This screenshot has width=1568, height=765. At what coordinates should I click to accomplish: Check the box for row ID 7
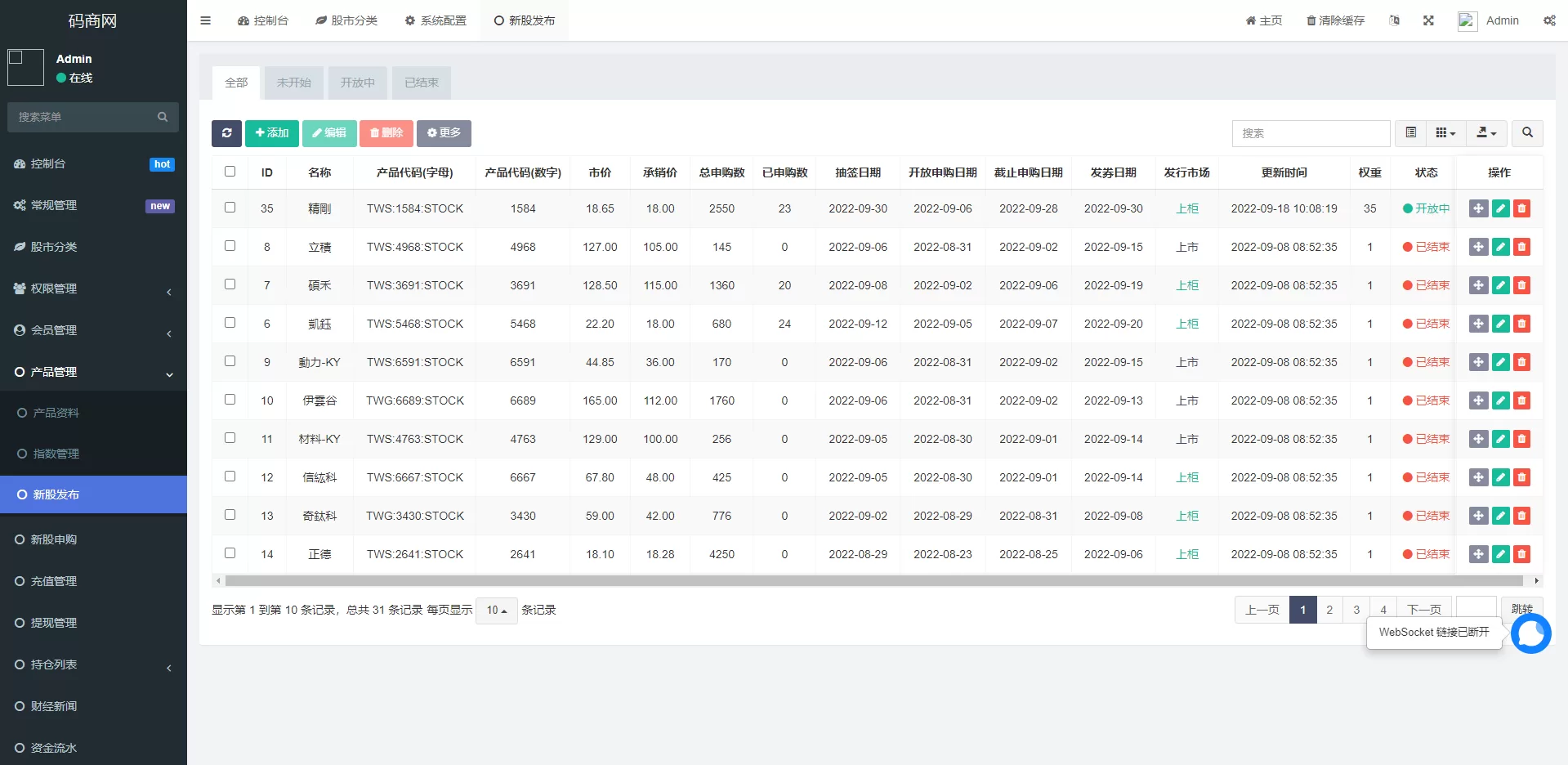pyautogui.click(x=230, y=284)
